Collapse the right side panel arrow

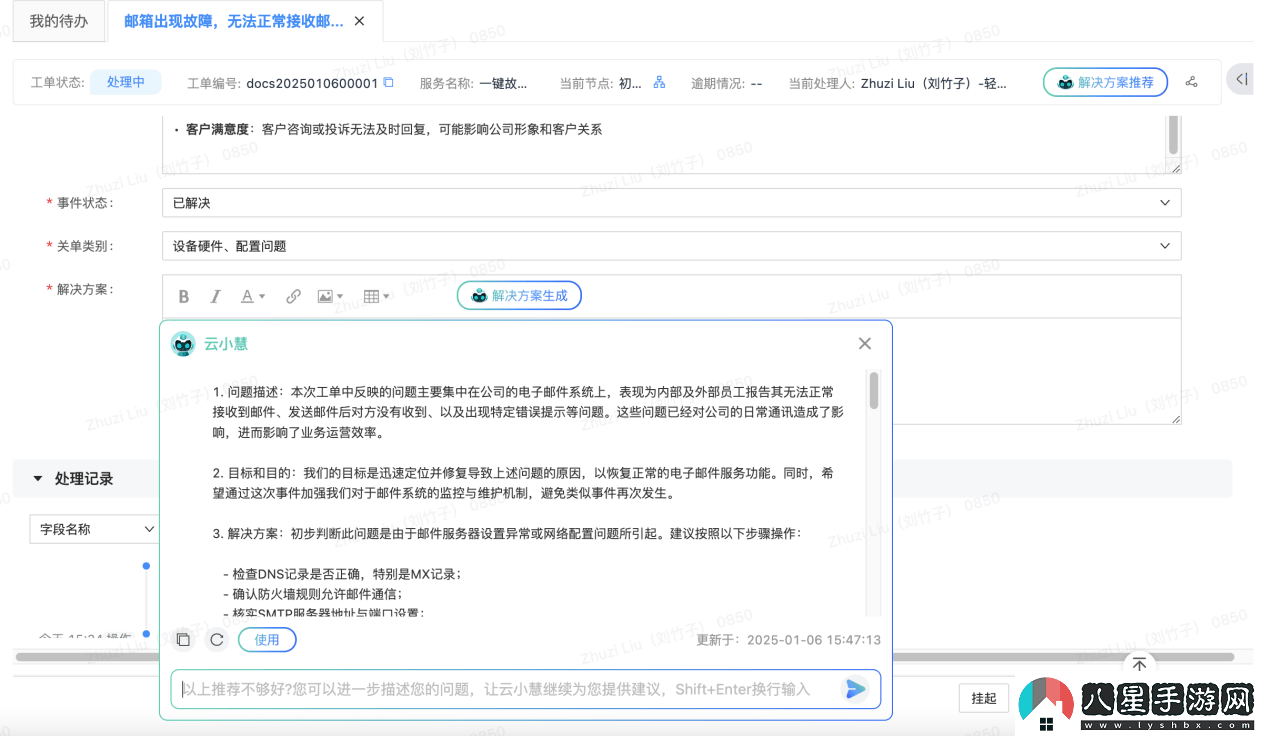click(1241, 79)
